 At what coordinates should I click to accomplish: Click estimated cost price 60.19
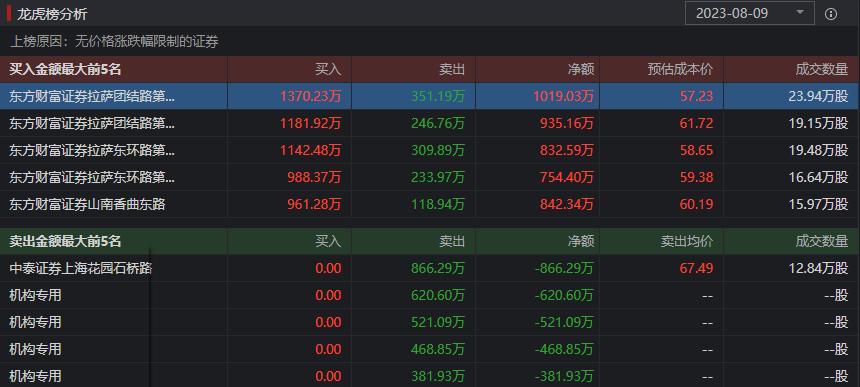[697, 204]
